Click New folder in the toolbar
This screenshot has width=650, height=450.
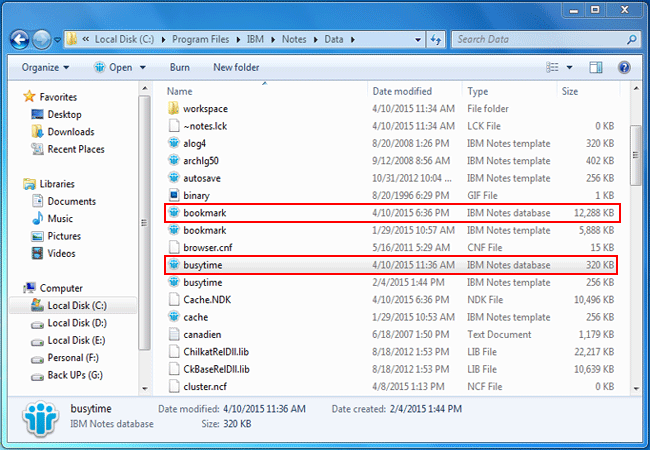coord(236,68)
